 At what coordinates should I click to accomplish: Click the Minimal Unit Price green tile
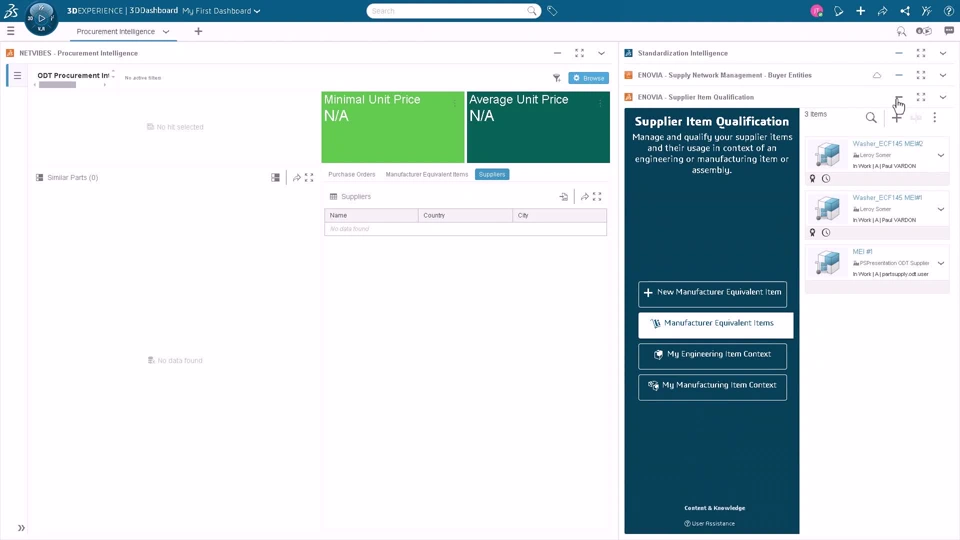392,127
